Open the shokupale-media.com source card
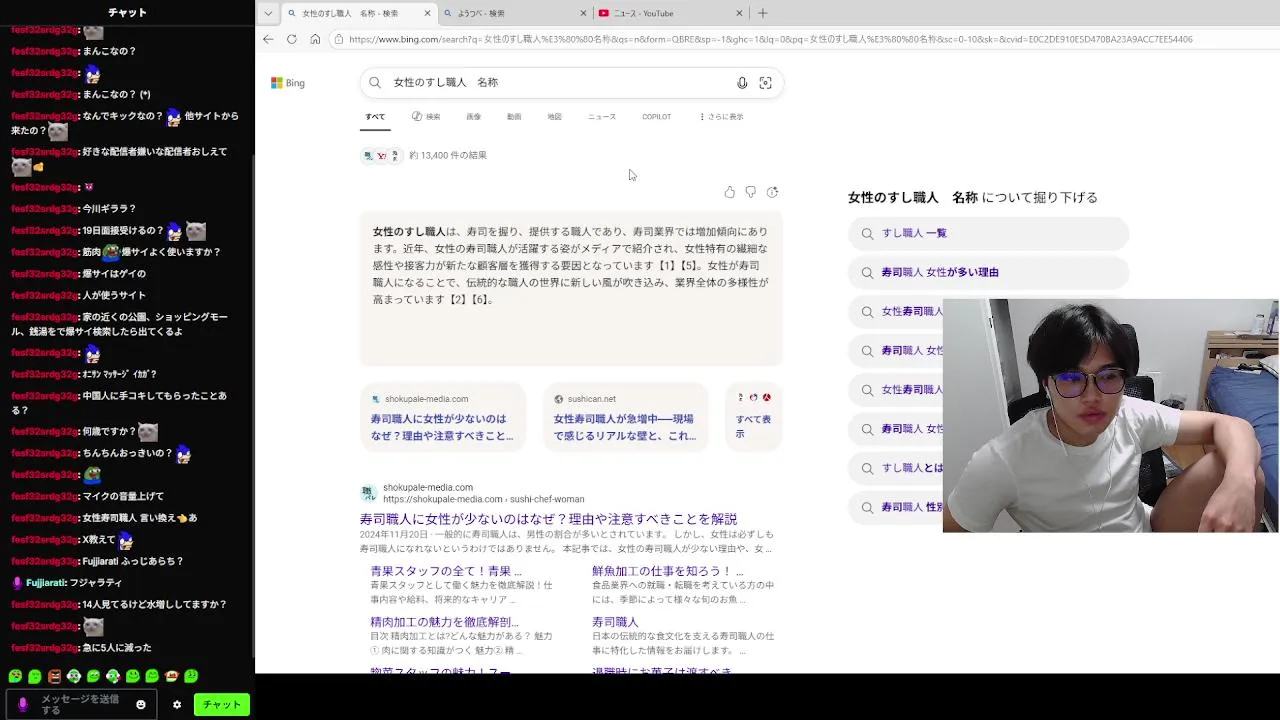This screenshot has height=720, width=1280. 442,417
